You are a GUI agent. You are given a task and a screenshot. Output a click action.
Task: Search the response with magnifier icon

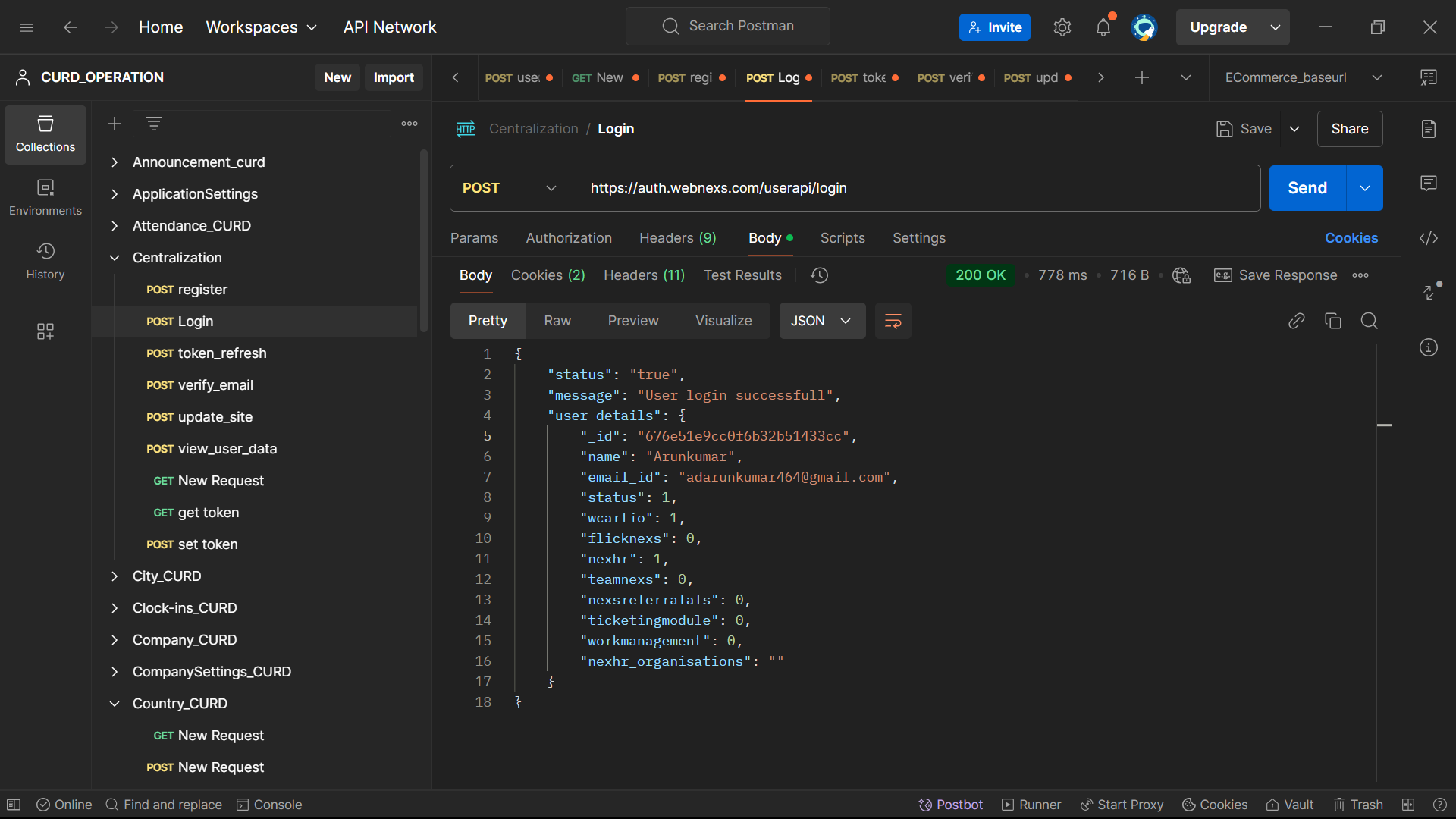1369,321
